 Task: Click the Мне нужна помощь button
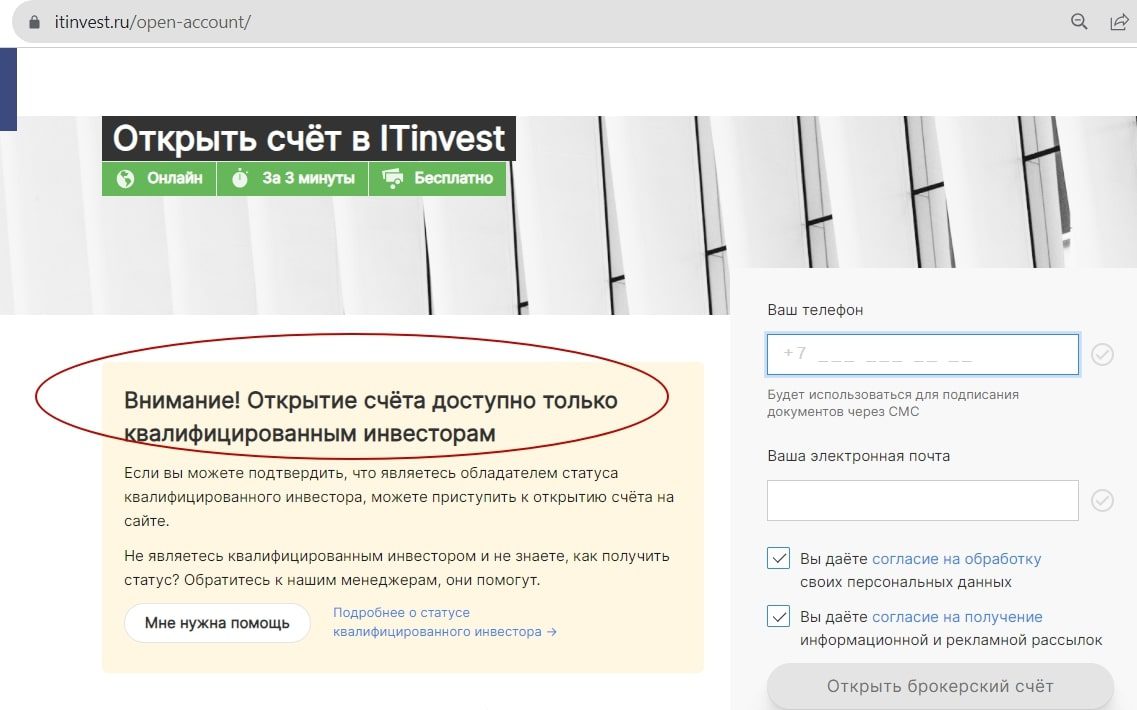(x=217, y=623)
